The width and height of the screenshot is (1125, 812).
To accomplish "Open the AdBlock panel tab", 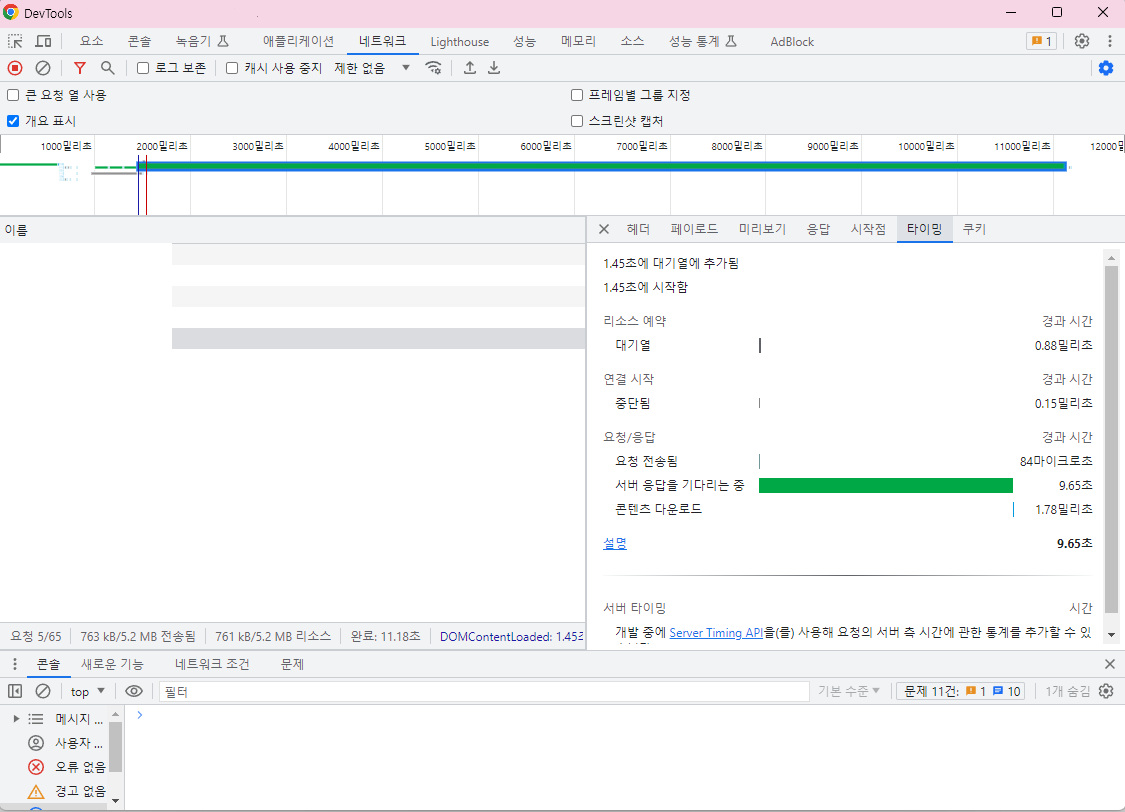I will (x=792, y=42).
